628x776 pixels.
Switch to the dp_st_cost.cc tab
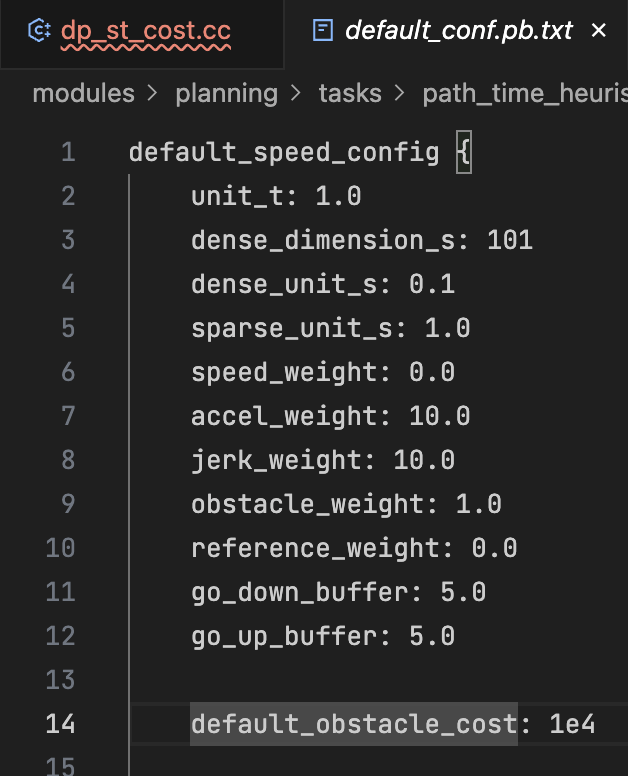point(145,31)
